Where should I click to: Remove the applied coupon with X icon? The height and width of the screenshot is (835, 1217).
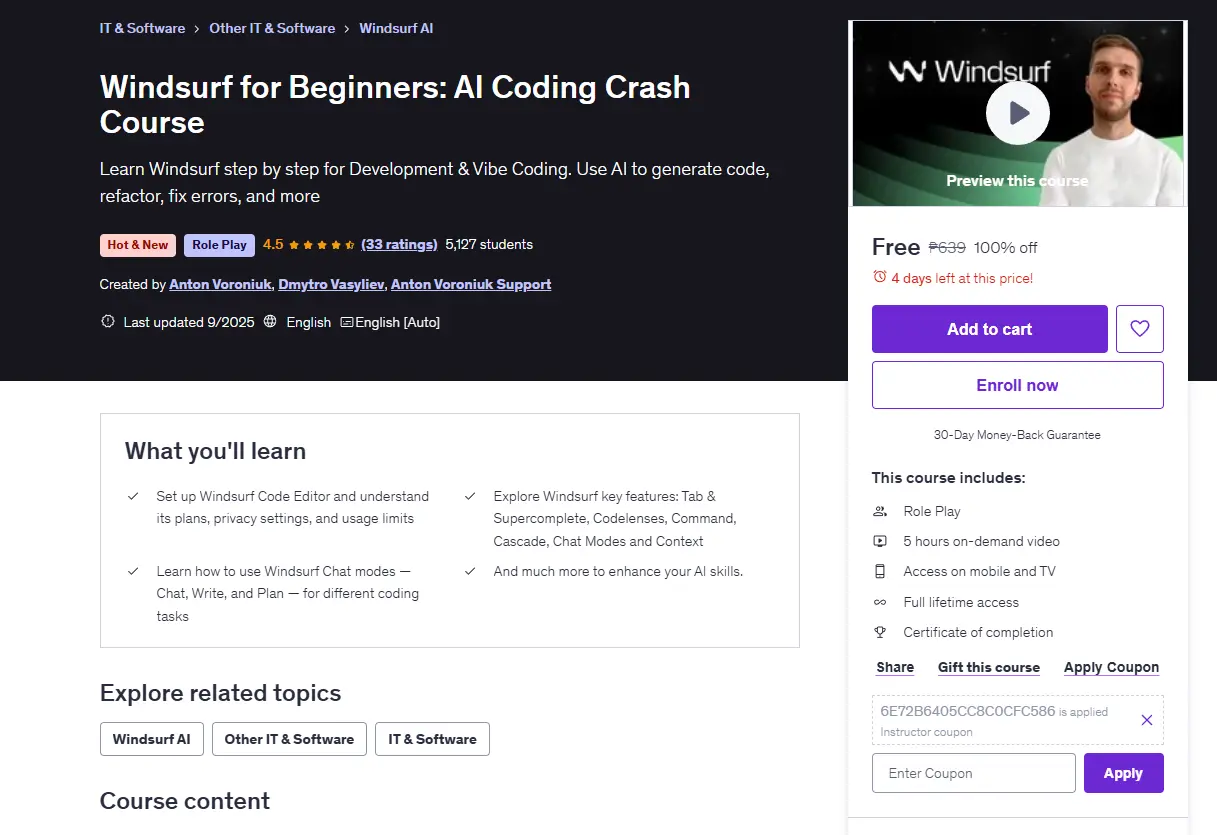pos(1147,720)
